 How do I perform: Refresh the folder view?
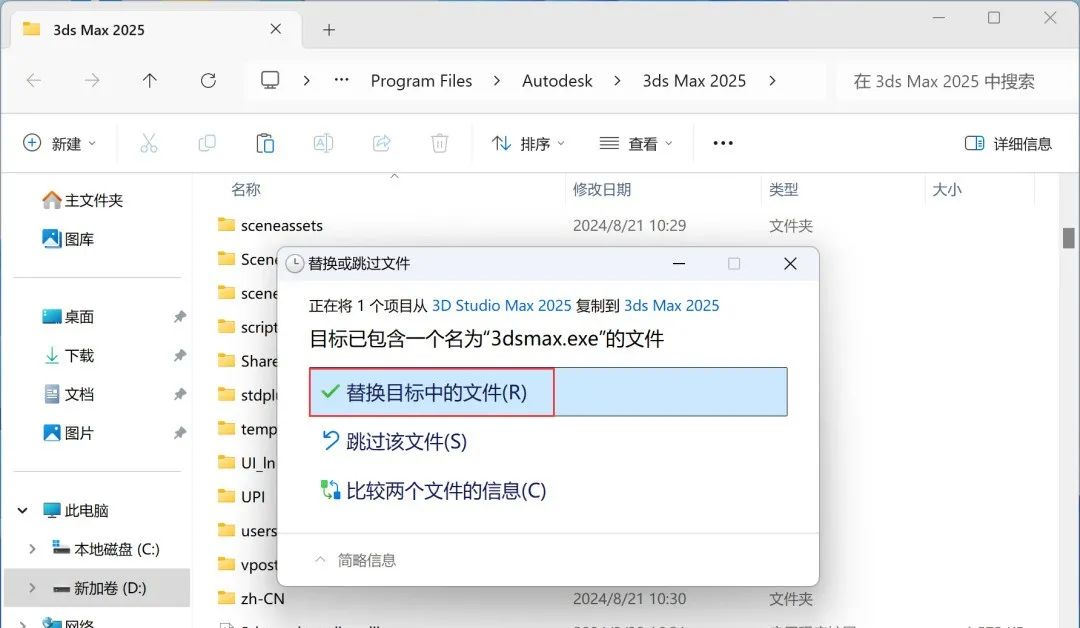click(x=208, y=81)
